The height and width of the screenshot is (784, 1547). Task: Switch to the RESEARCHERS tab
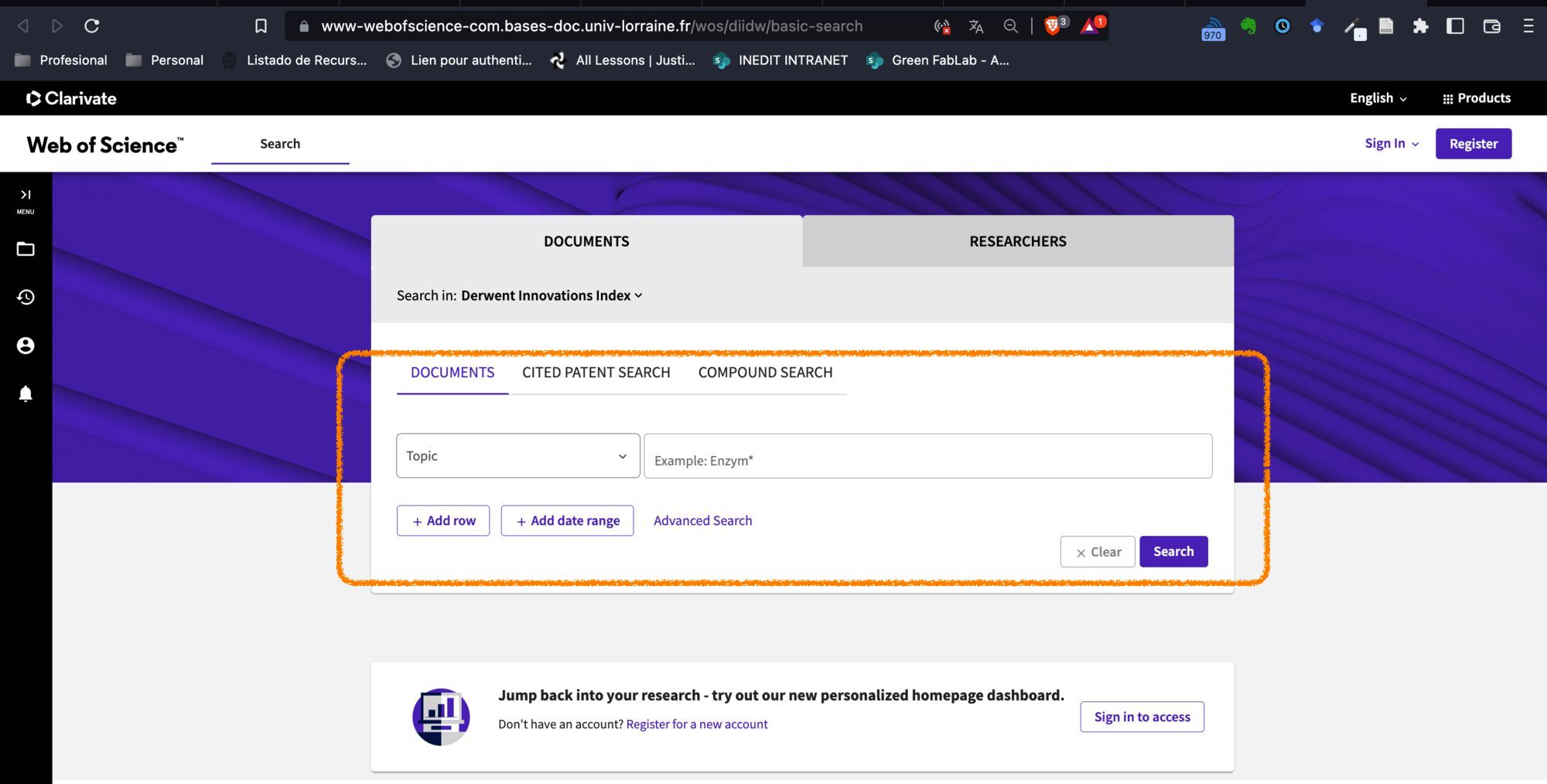click(1017, 241)
